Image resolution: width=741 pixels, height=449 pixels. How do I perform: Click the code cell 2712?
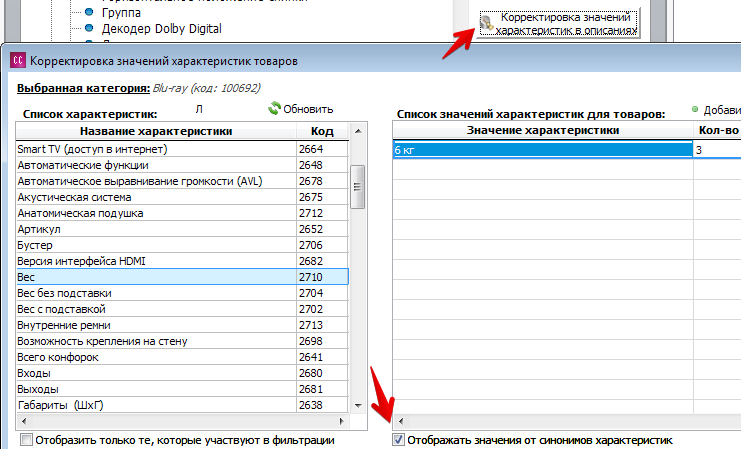click(322, 213)
